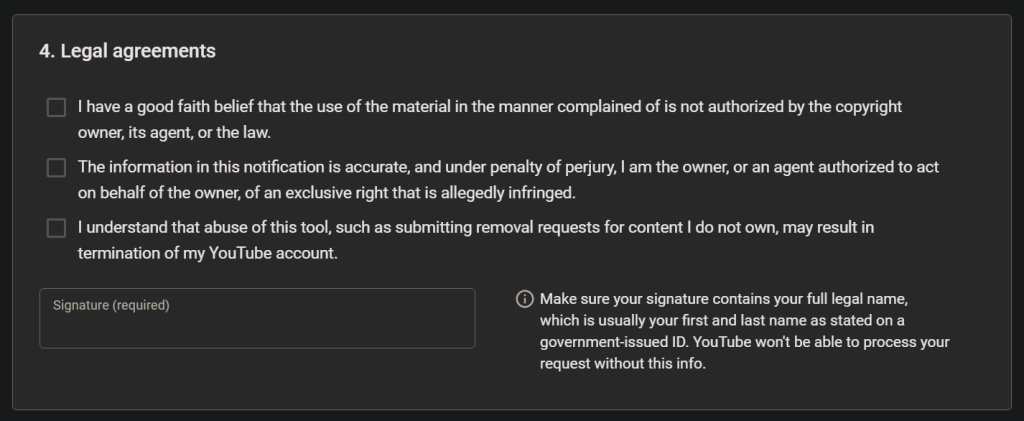1024x421 pixels.
Task: Click the "4. Legal agreements" section heading
Action: click(x=127, y=50)
